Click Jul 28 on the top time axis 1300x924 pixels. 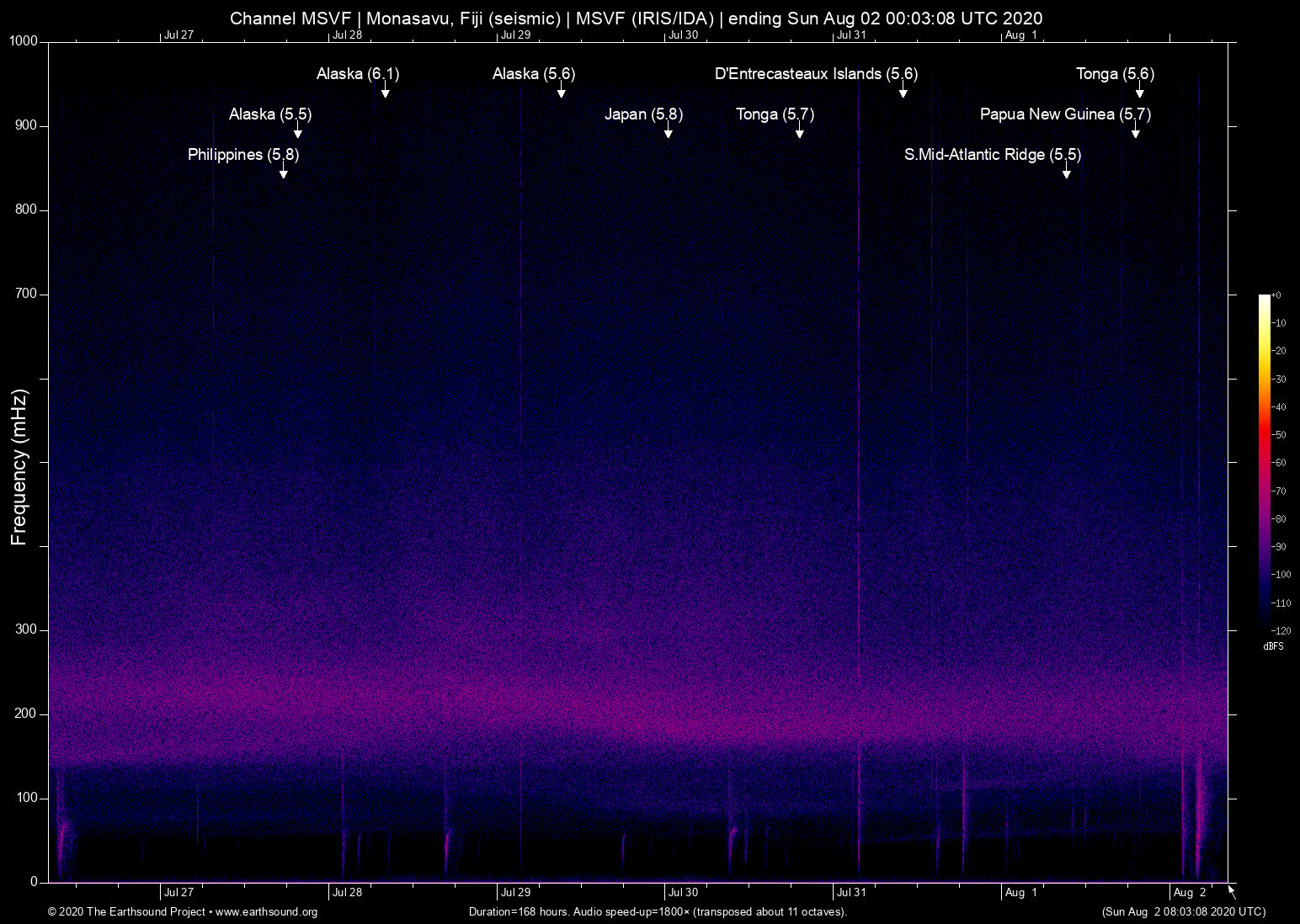347,35
